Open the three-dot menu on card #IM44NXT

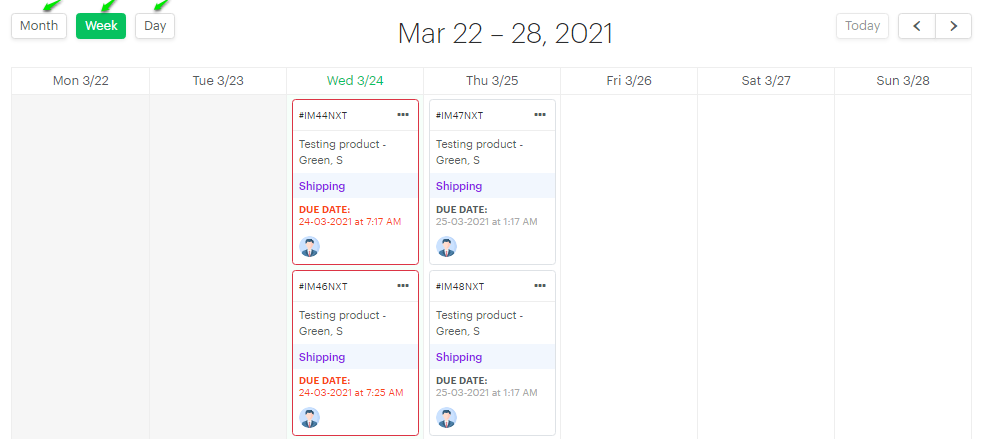pyautogui.click(x=403, y=115)
